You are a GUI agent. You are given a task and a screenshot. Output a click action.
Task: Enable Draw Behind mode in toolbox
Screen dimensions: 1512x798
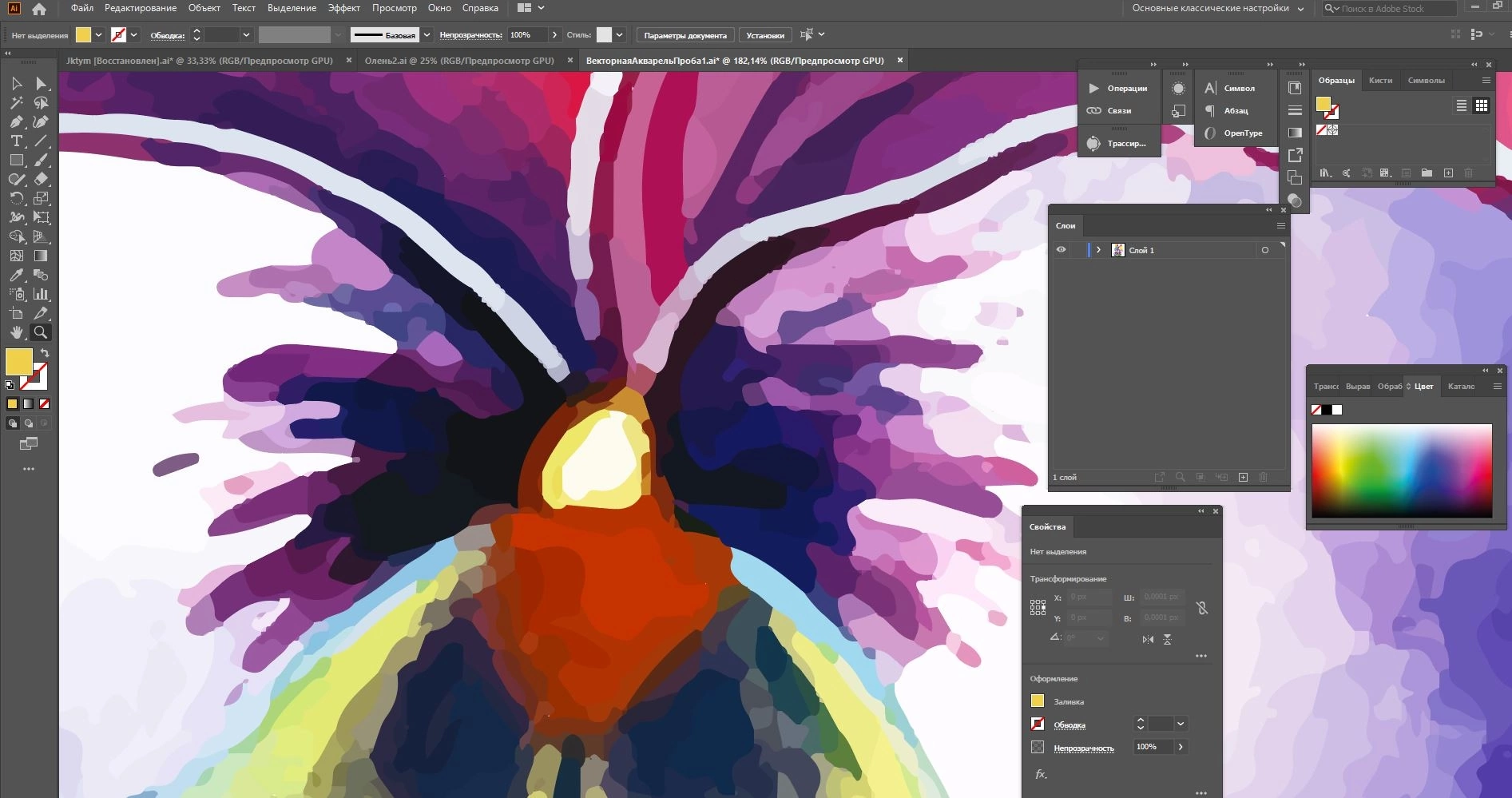[x=28, y=423]
